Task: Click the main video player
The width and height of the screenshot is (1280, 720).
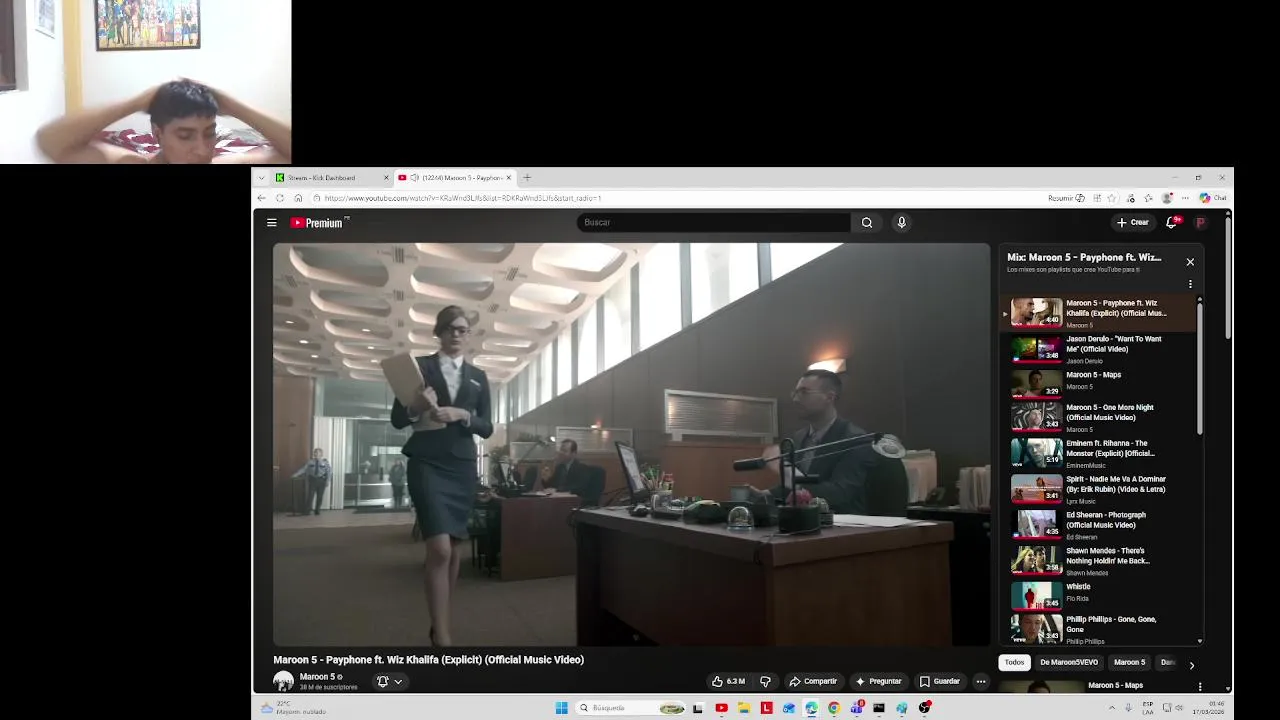Action: point(631,444)
